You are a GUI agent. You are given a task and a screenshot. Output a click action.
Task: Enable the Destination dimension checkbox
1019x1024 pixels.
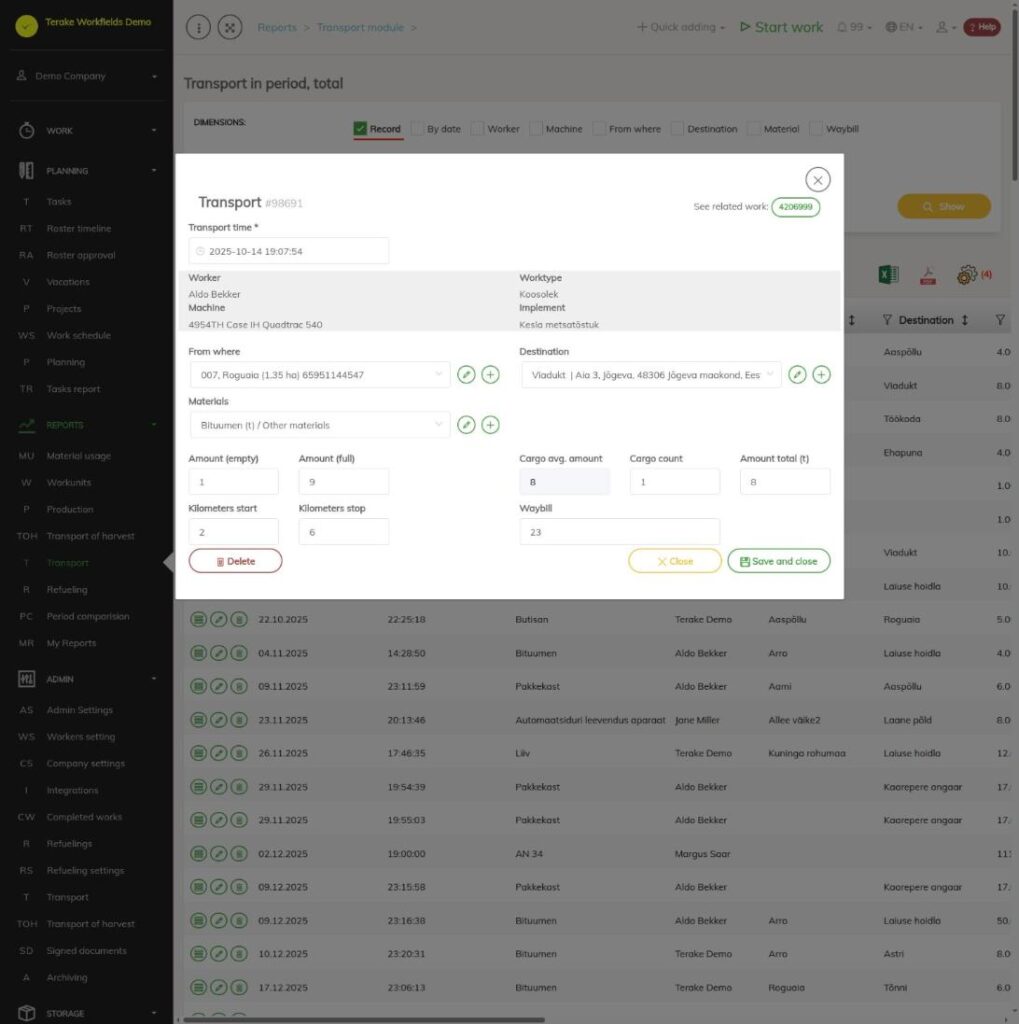pos(677,129)
